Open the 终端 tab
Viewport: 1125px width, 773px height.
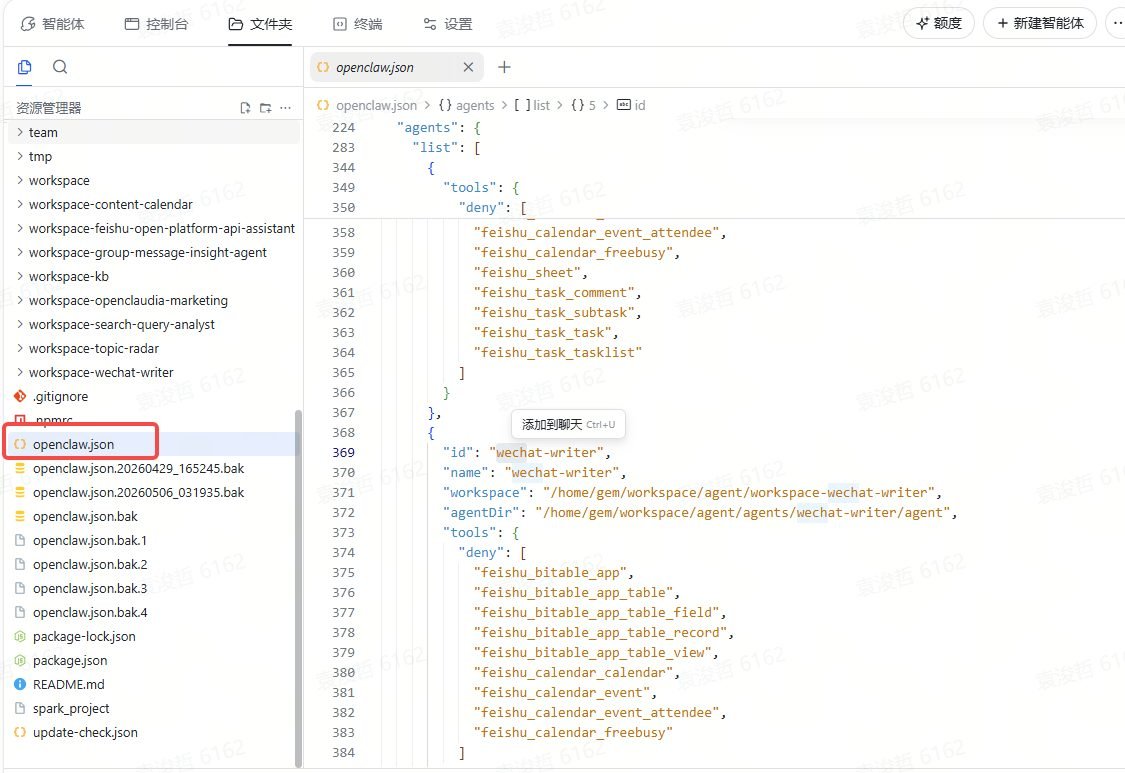(x=358, y=24)
